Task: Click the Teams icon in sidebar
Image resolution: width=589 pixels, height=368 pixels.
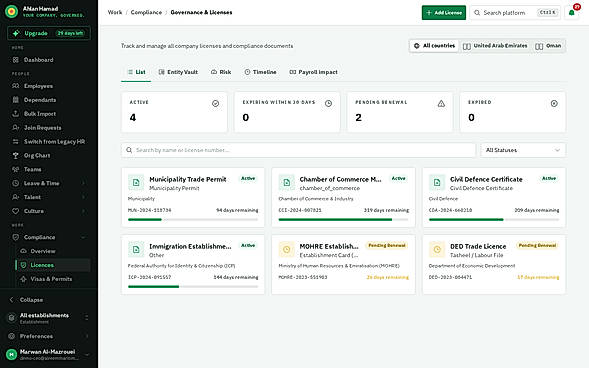Action: click(15, 169)
